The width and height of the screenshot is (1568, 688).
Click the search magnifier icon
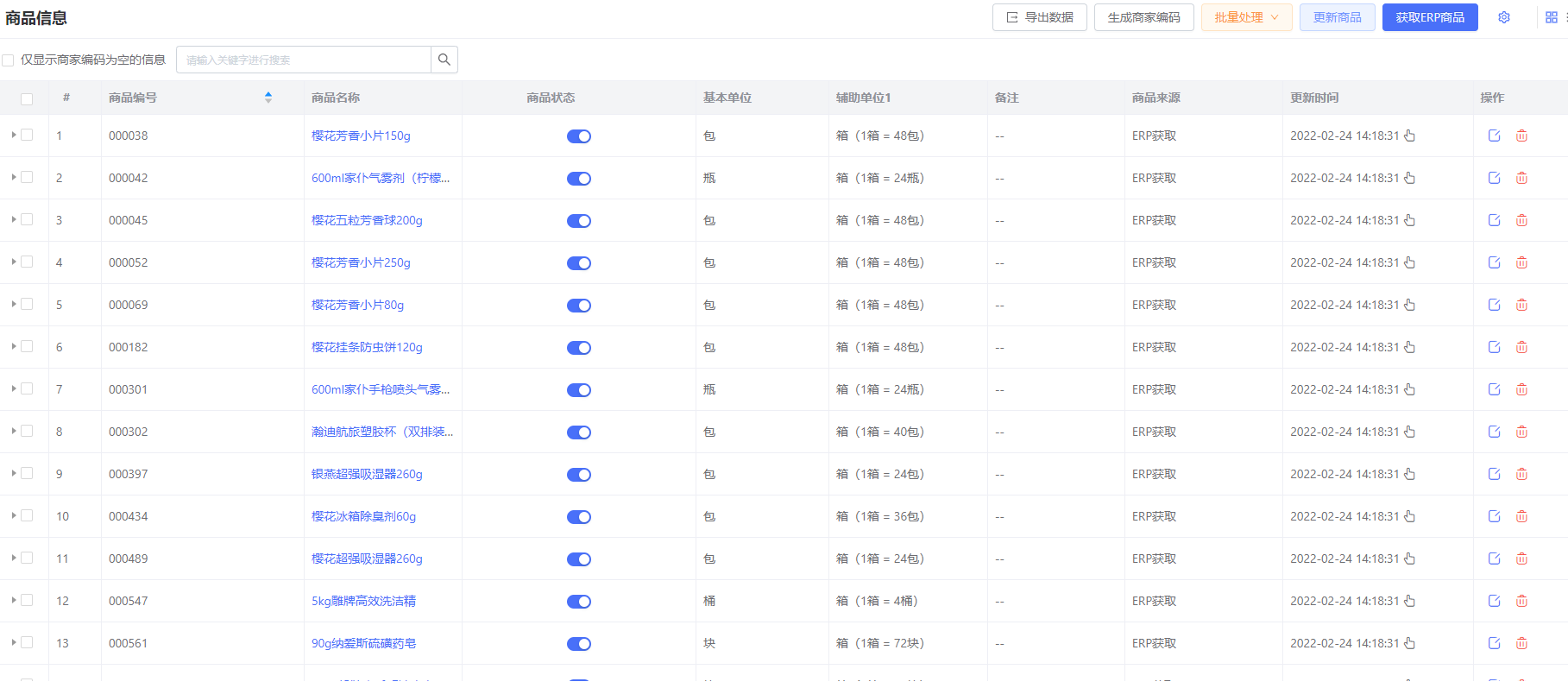pos(444,60)
